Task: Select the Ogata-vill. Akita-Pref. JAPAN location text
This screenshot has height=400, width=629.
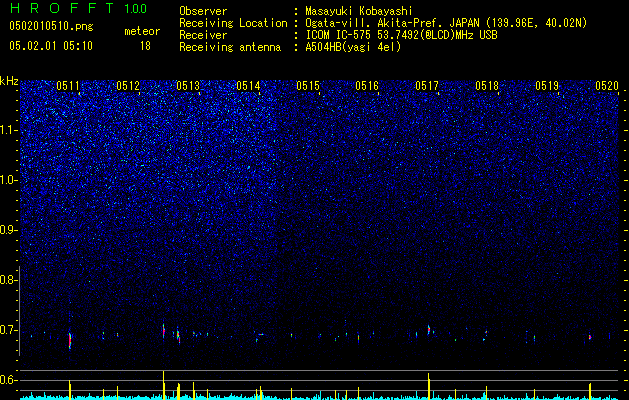Action: (x=446, y=23)
